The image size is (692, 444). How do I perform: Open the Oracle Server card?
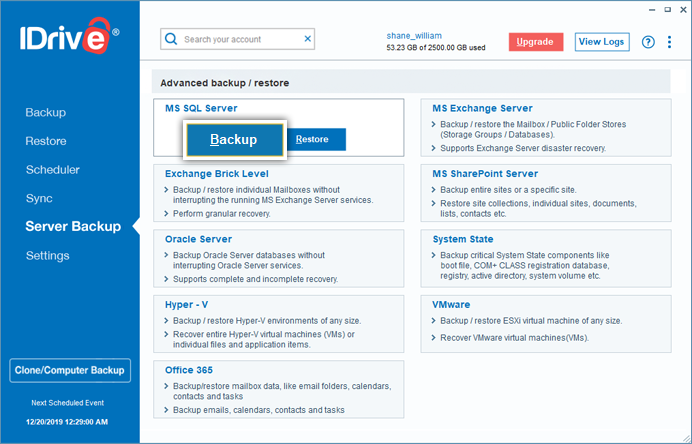278,258
